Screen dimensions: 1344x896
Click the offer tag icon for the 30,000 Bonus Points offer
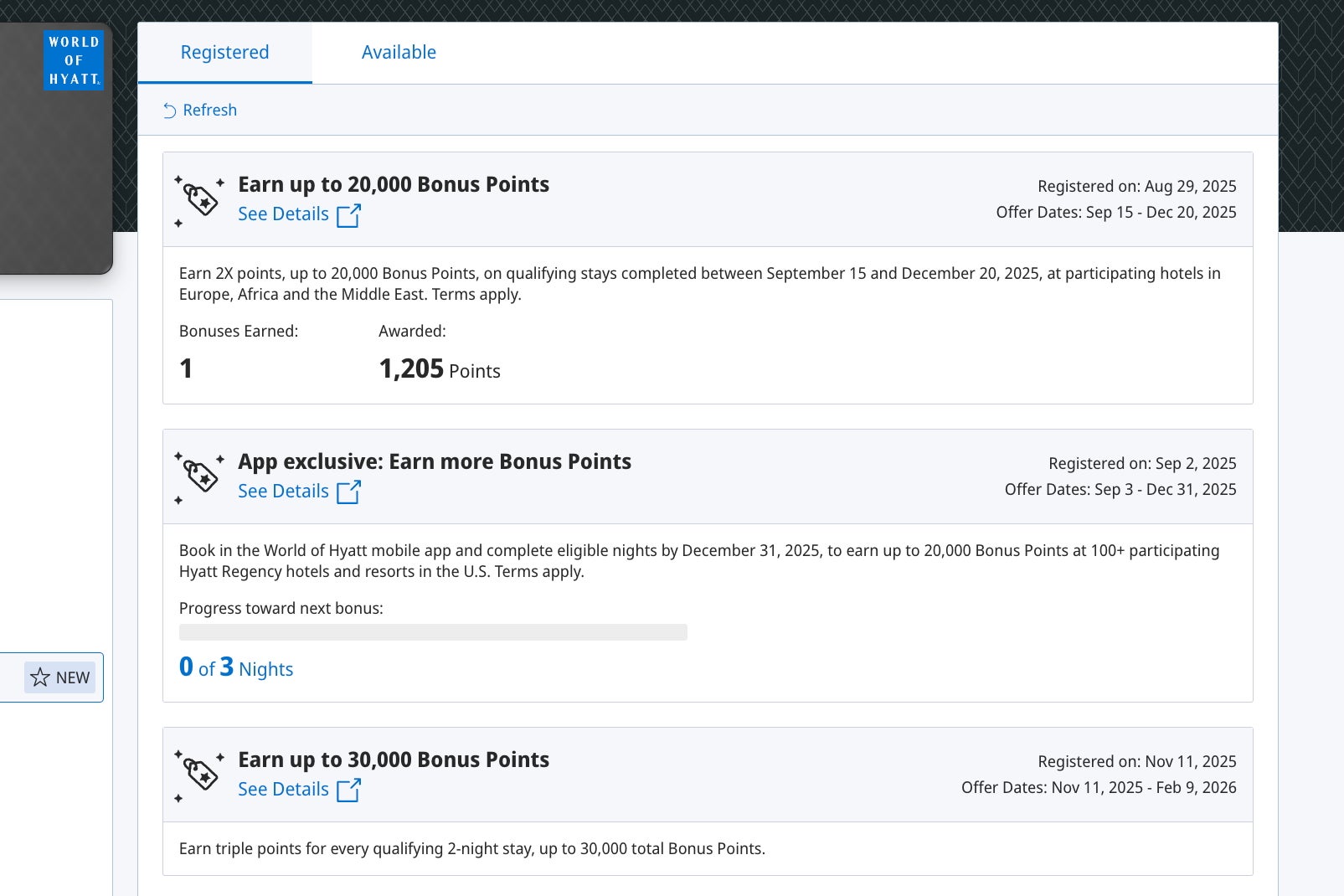[x=200, y=775]
